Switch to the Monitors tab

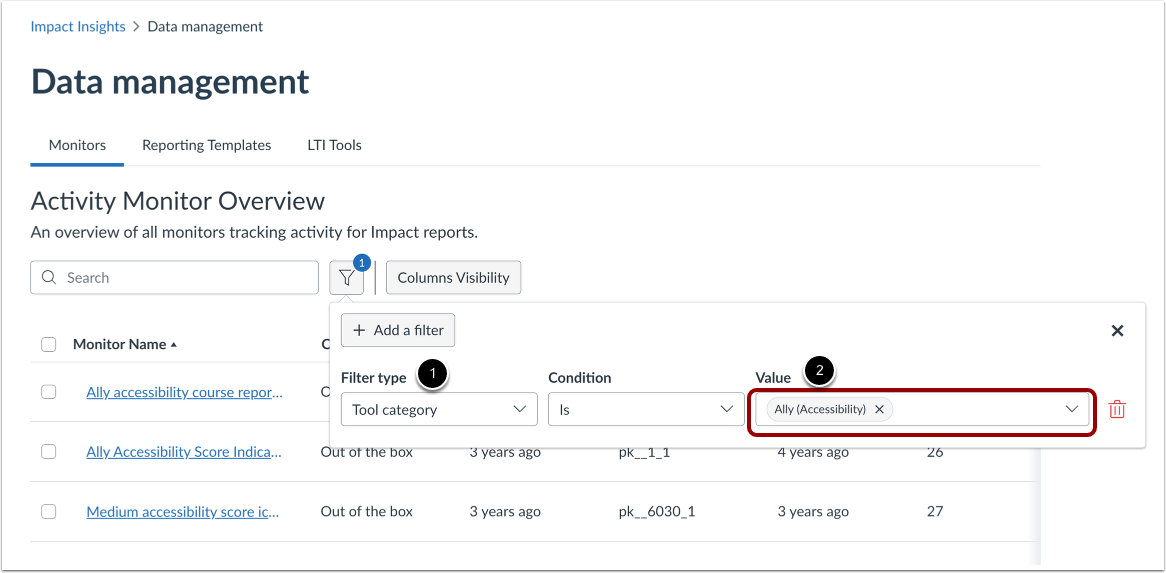(77, 145)
